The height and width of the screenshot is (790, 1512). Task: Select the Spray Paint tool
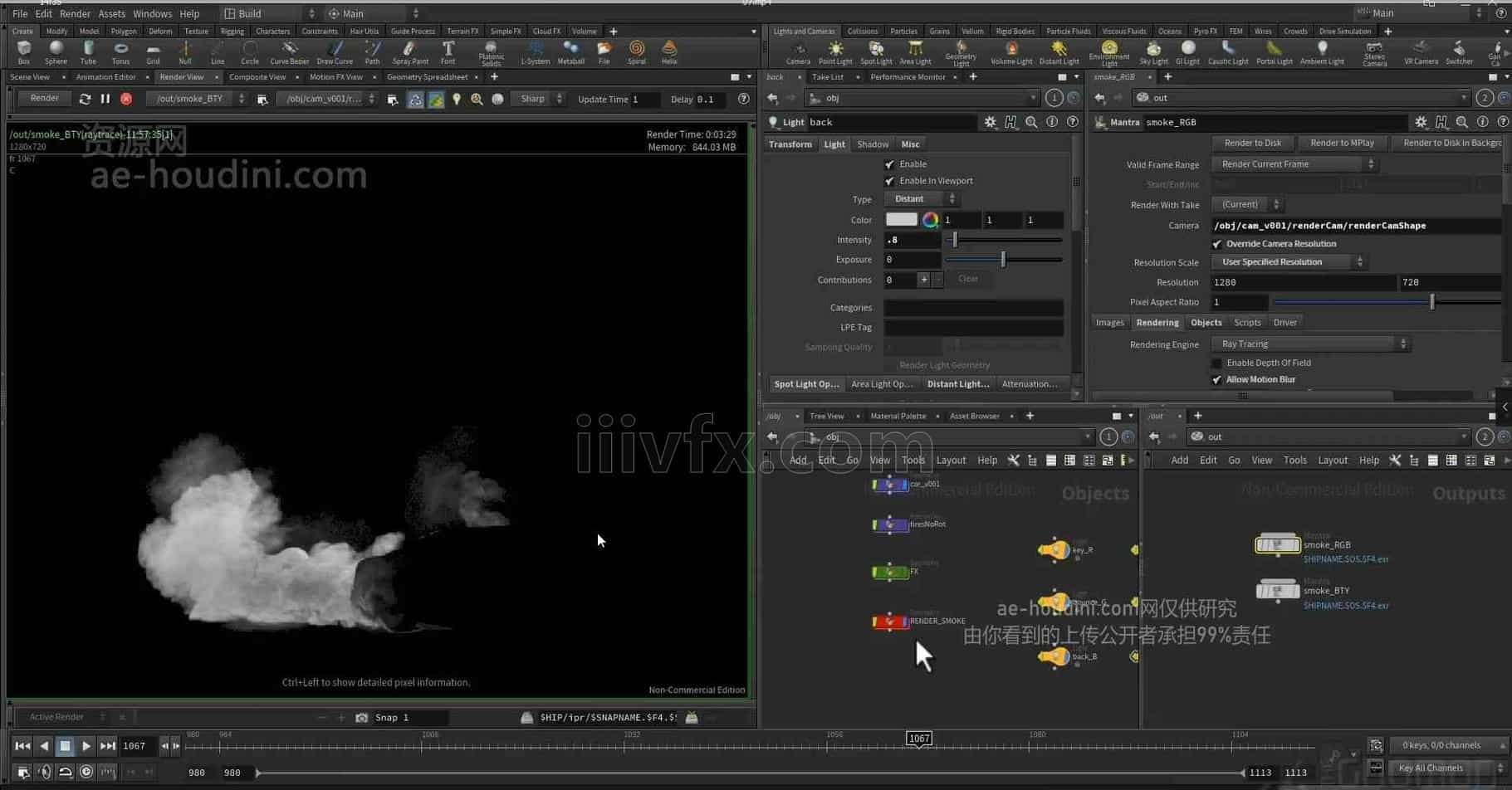pyautogui.click(x=410, y=52)
